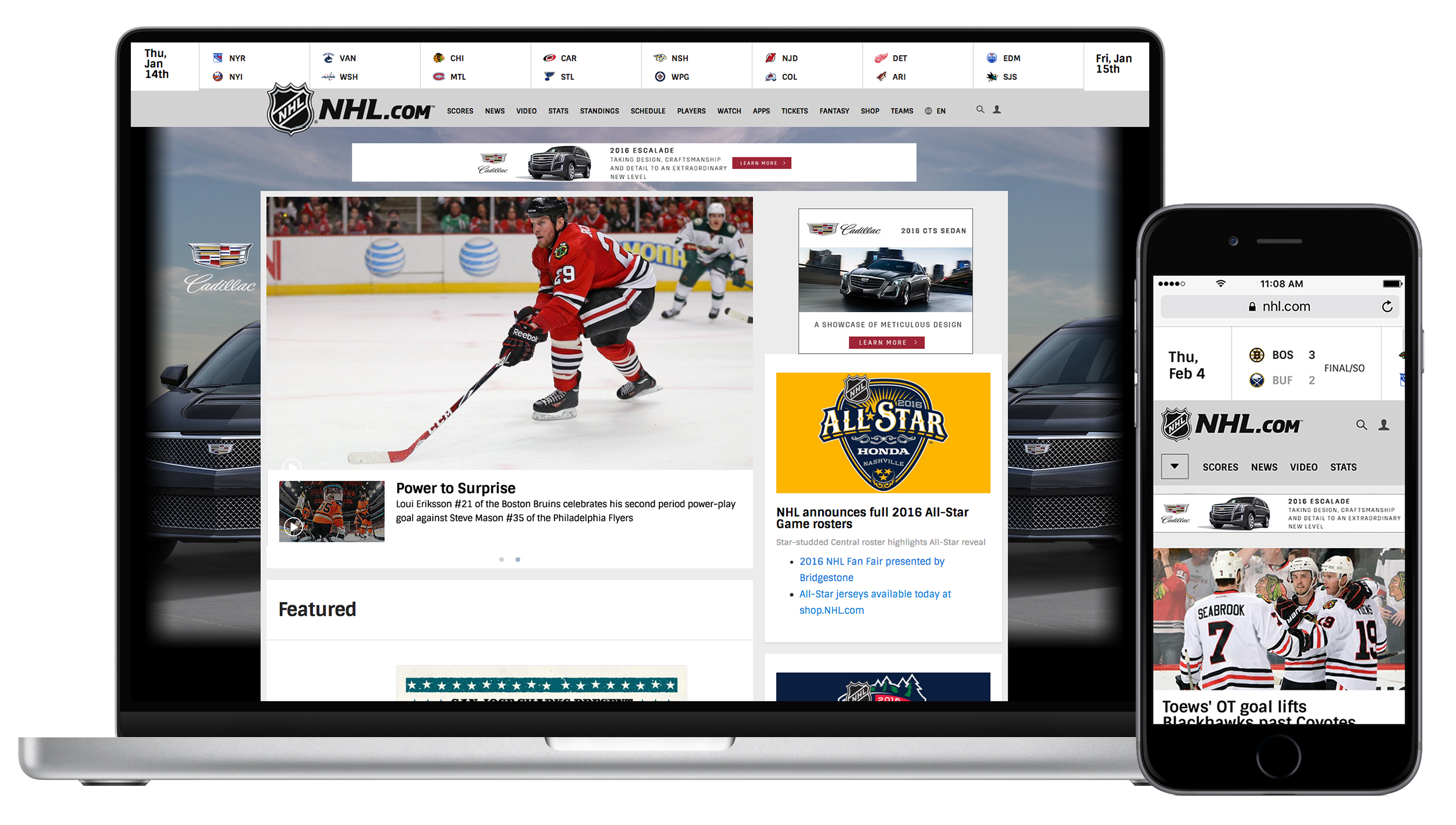Reload the page in mobile Safari
This screenshot has height=825, width=1456.
pyautogui.click(x=1387, y=306)
